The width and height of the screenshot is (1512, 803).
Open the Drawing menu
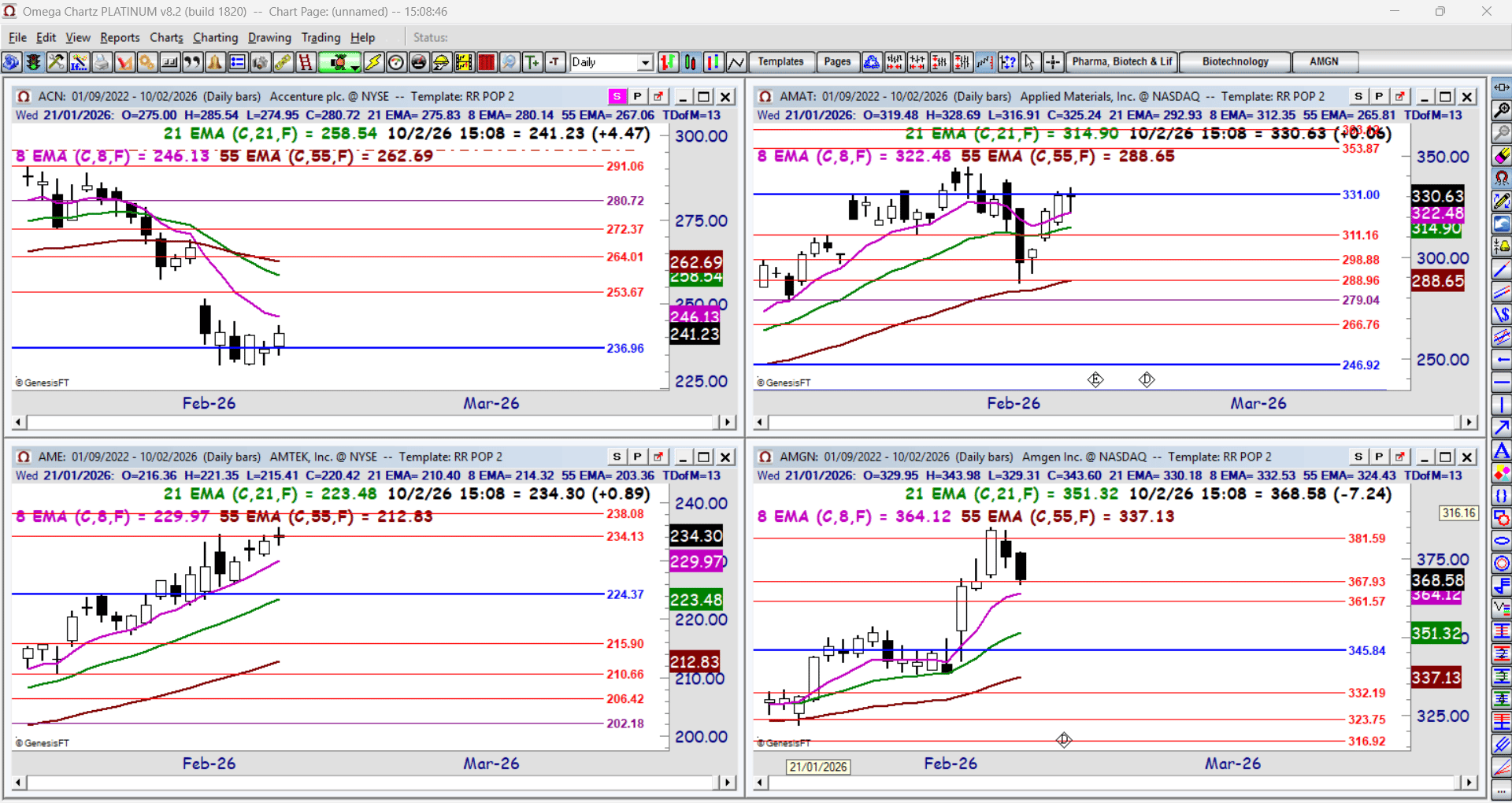point(269,38)
